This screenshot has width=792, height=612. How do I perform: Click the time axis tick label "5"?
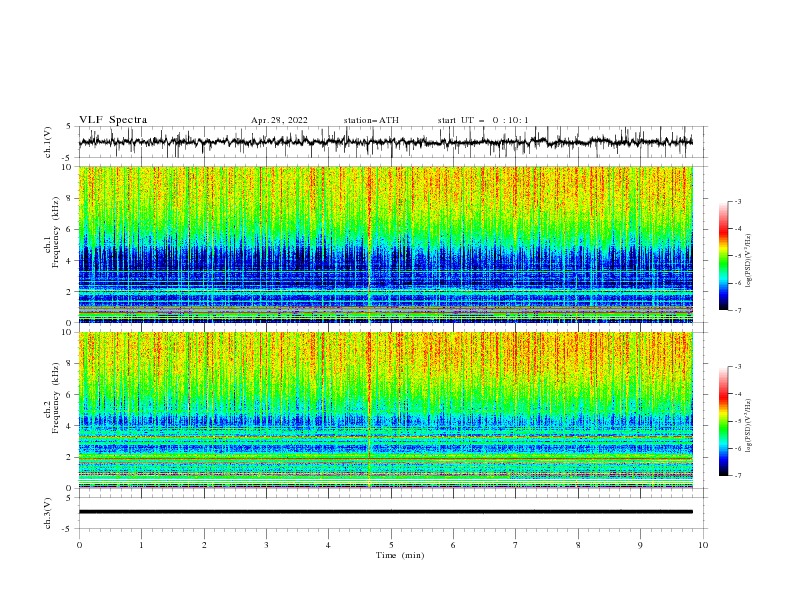point(391,545)
